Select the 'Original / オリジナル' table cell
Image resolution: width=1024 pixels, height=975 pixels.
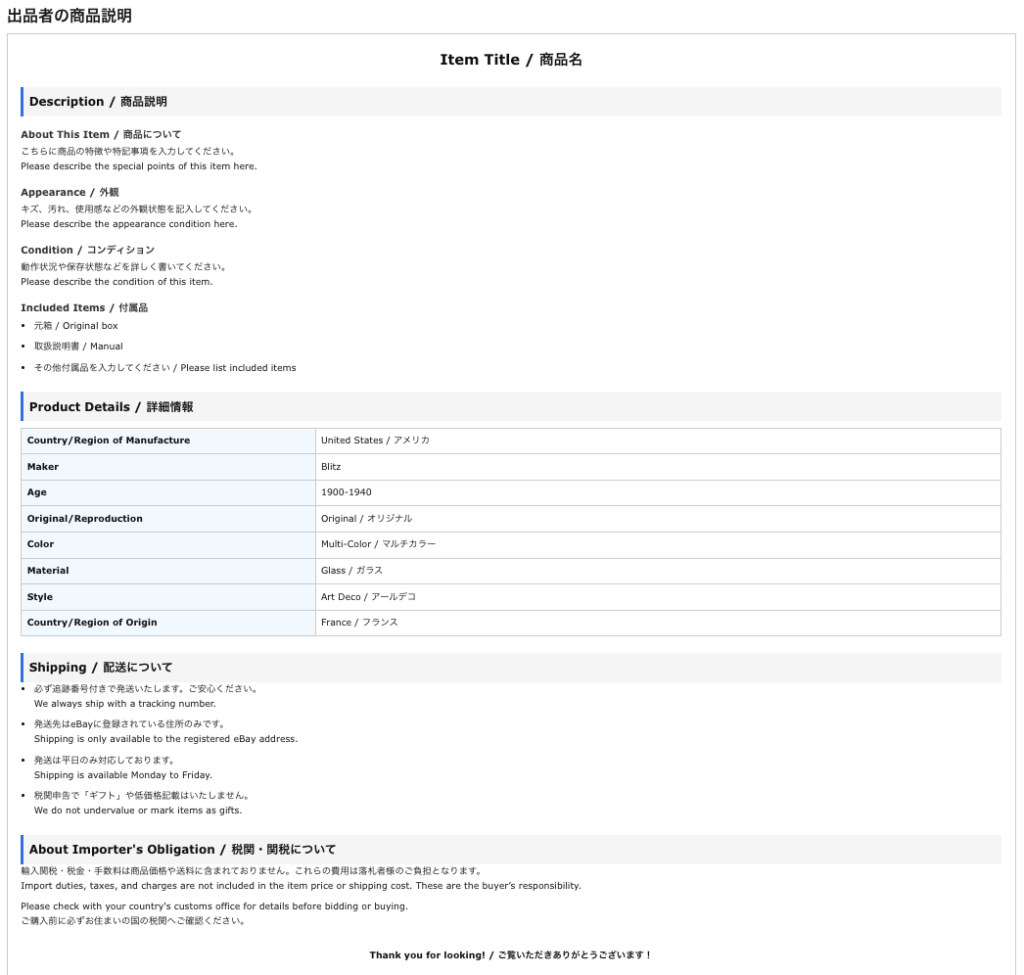pos(366,519)
